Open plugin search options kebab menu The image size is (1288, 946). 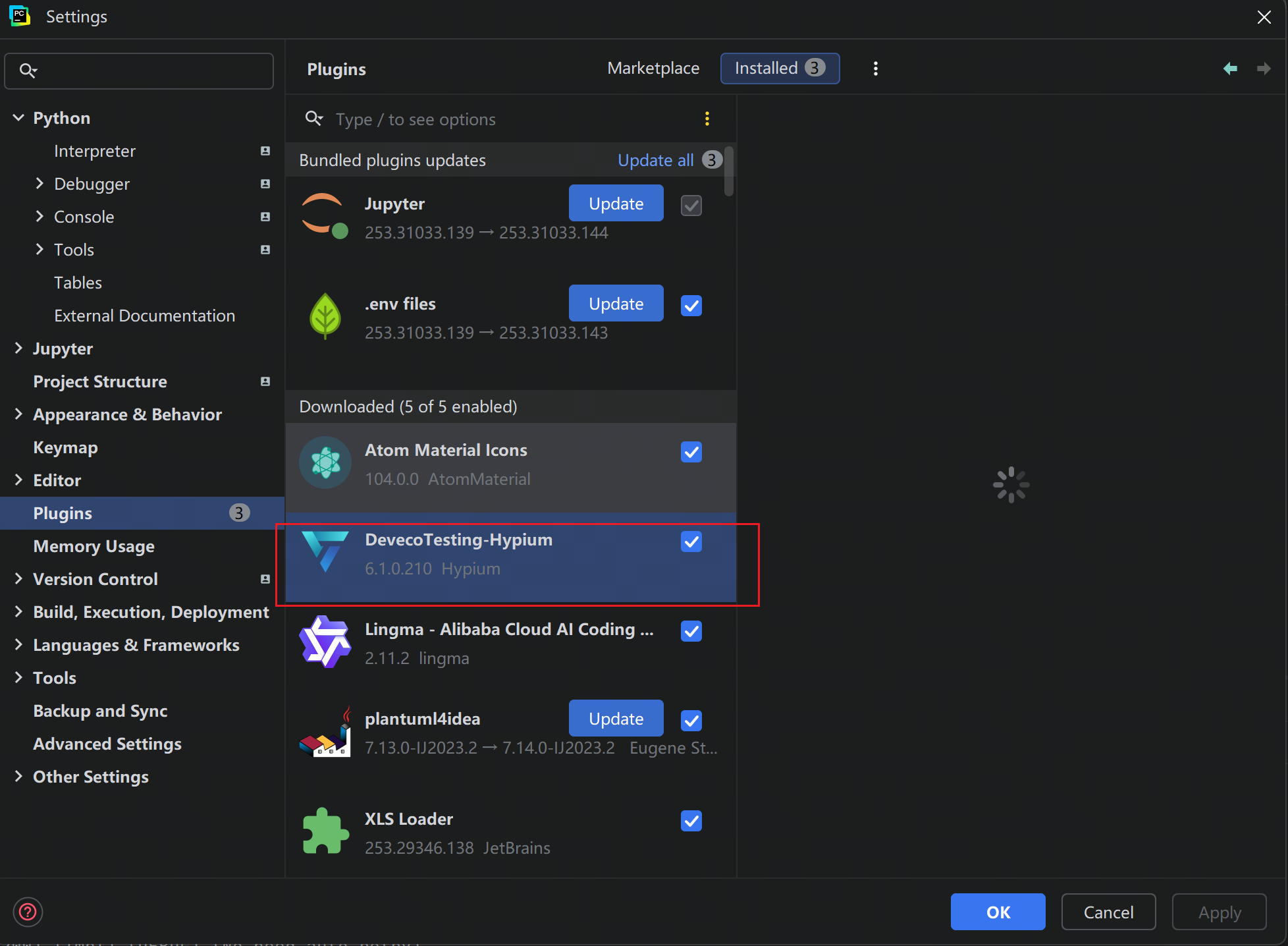(707, 119)
